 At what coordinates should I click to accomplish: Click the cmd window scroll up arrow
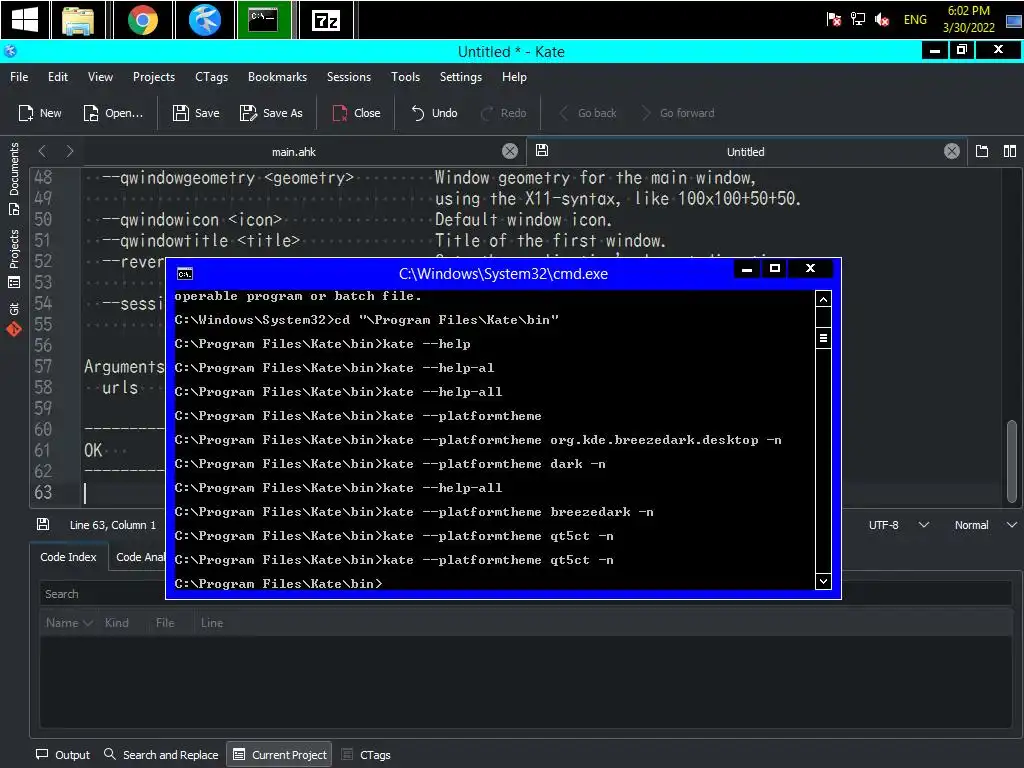tap(824, 299)
